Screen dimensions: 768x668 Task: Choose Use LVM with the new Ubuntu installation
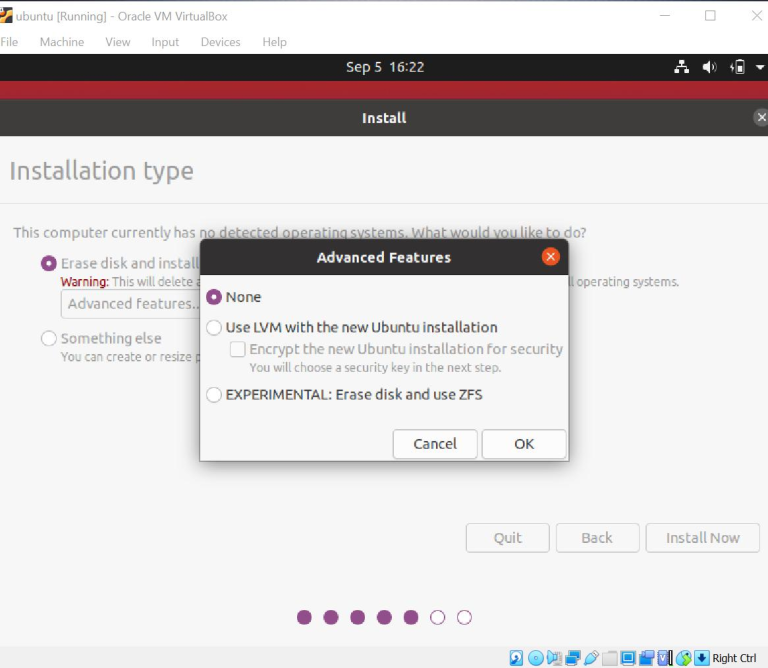coord(214,327)
